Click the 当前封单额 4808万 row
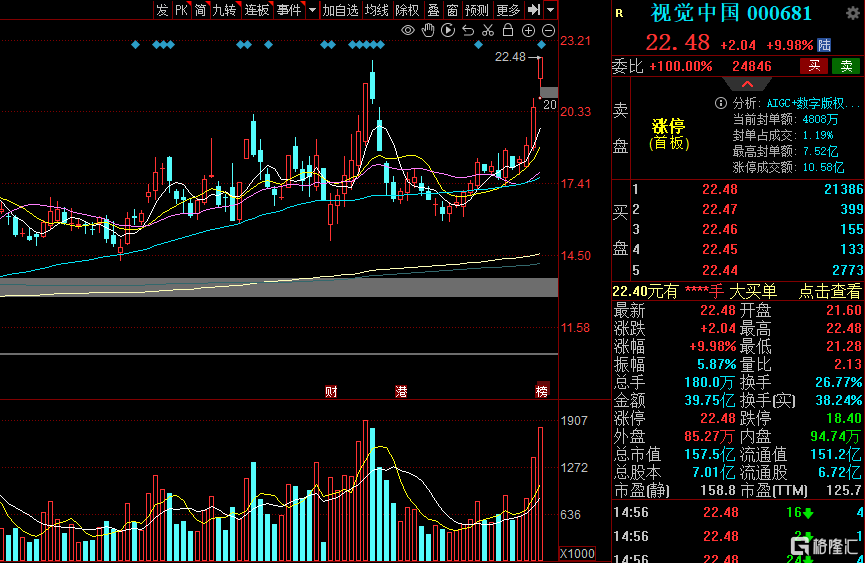Viewport: 865px width, 563px height. 786,119
